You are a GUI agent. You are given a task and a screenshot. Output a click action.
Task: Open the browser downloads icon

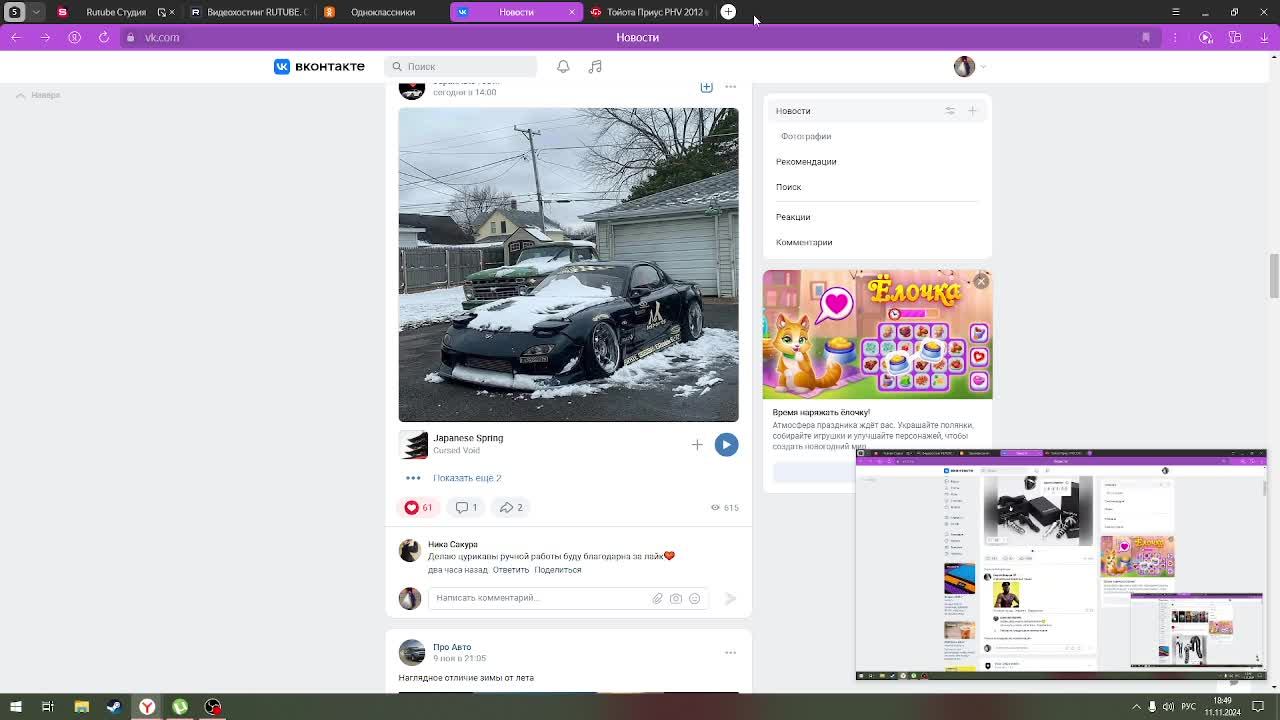click(x=1264, y=37)
